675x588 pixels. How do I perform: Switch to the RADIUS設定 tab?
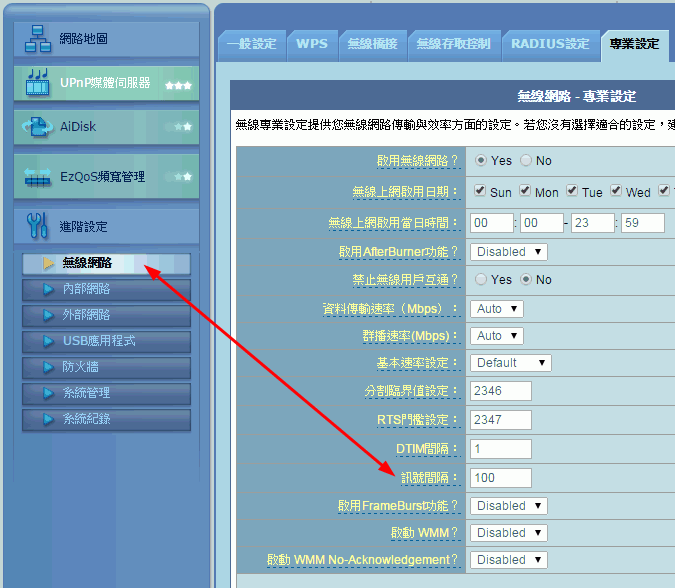click(550, 44)
